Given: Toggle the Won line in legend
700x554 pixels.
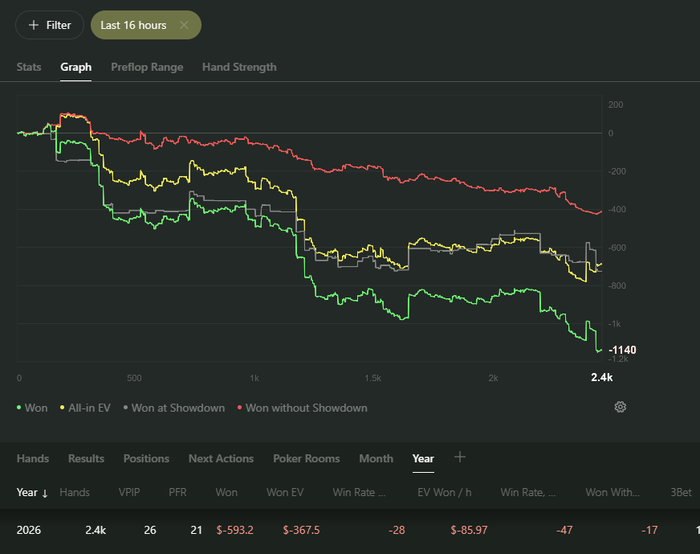Looking at the screenshot, I should (32, 408).
